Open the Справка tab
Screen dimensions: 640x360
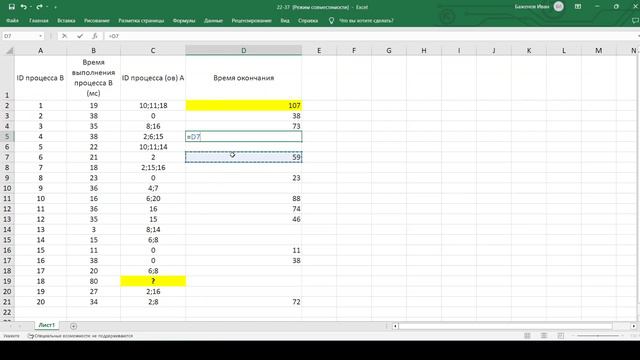point(308,20)
